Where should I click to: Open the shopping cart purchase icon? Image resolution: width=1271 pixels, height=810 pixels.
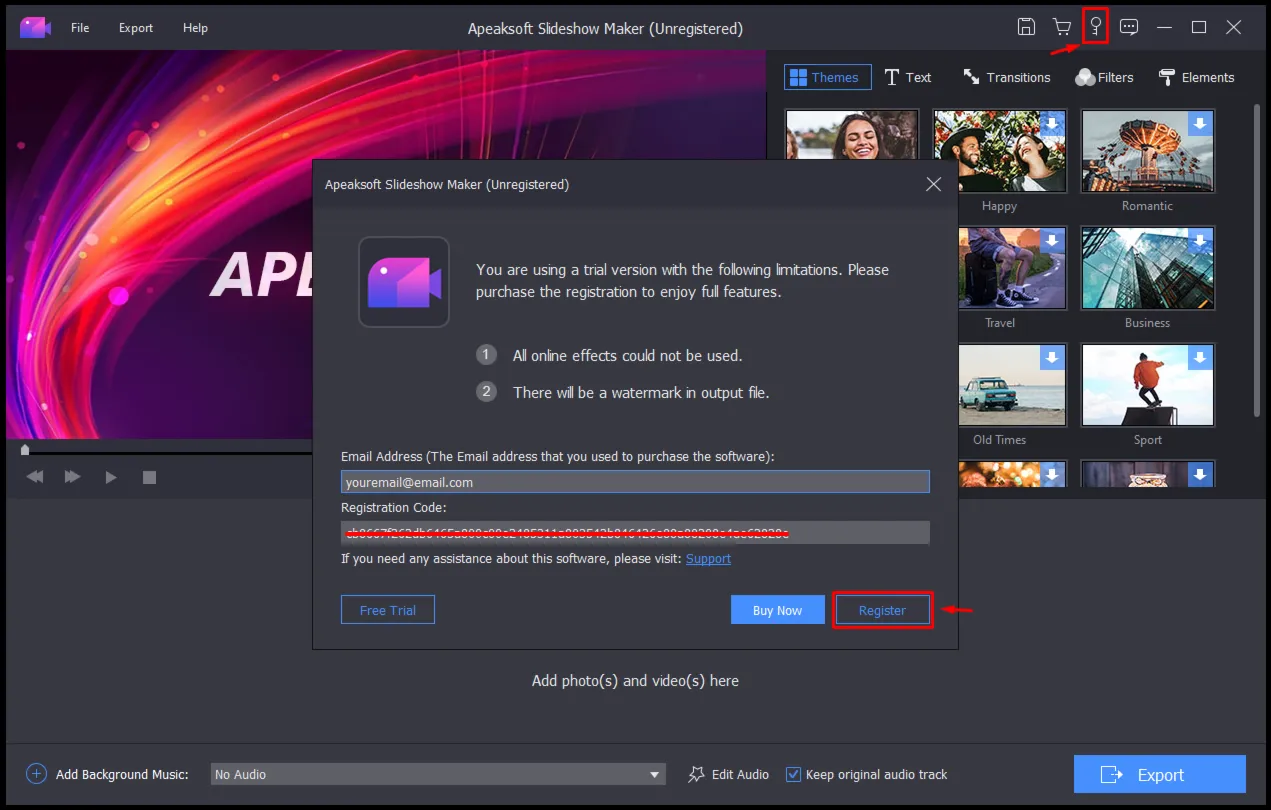pos(1061,27)
